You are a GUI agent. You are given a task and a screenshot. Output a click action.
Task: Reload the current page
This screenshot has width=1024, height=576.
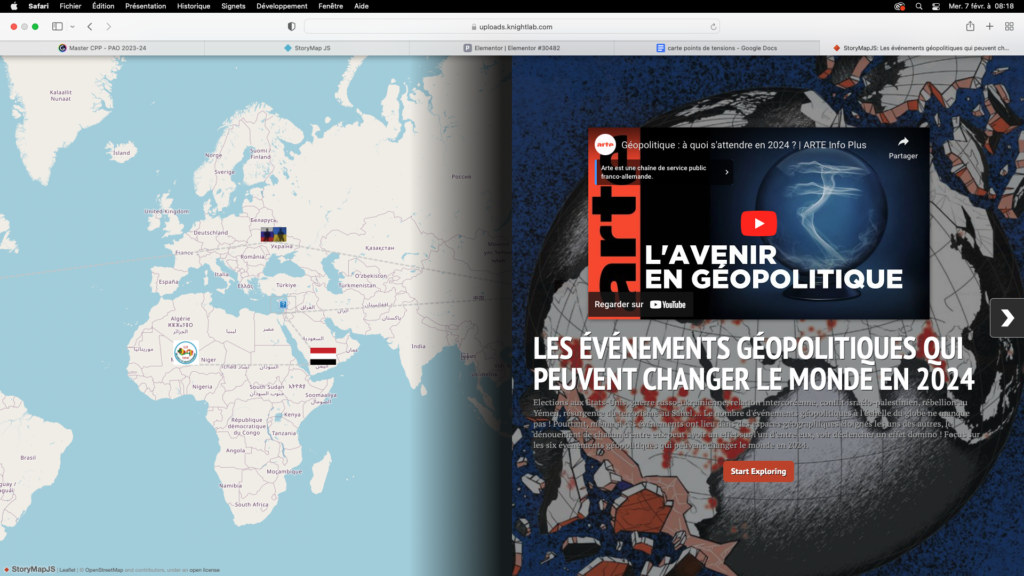coord(713,27)
